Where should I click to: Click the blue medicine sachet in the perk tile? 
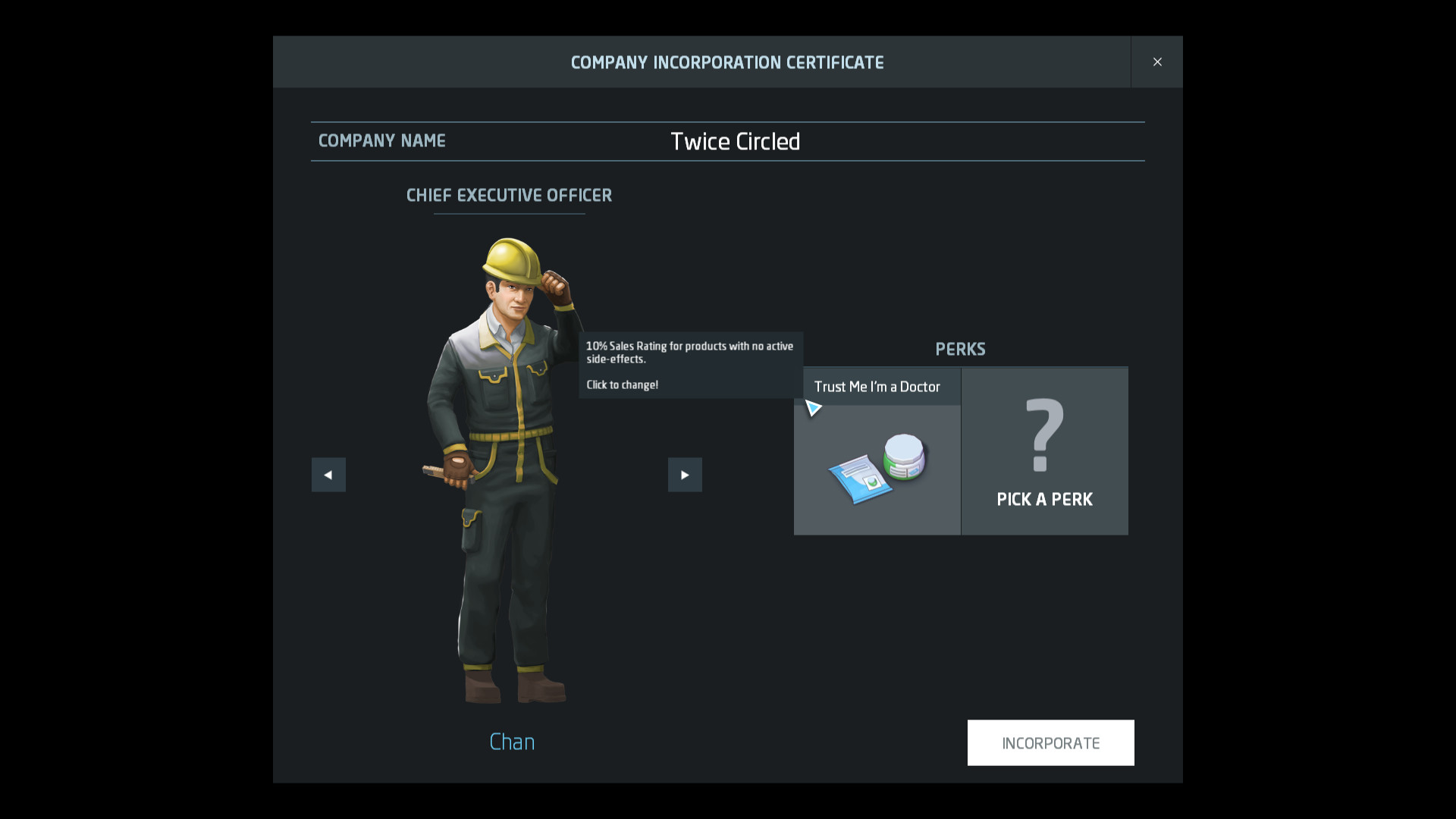[861, 478]
